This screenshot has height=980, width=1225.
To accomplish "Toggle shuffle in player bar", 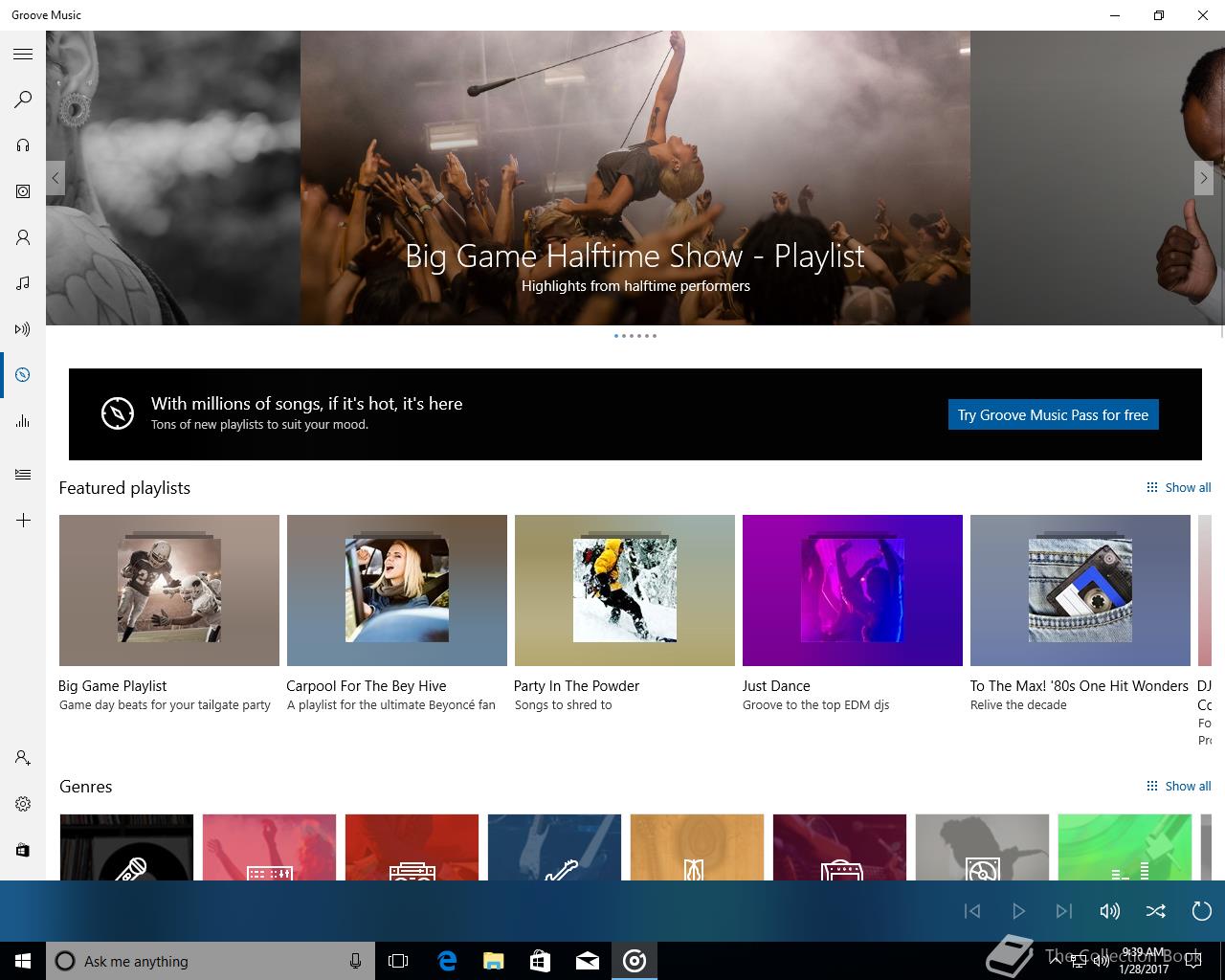I will click(1156, 911).
